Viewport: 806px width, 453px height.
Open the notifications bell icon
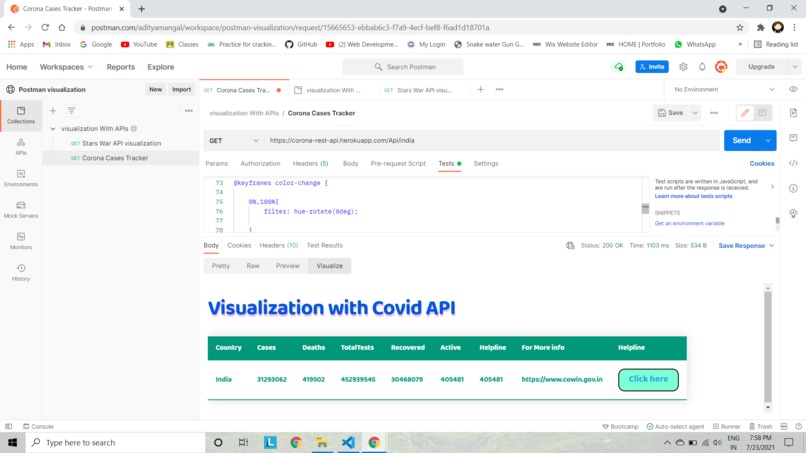click(702, 67)
